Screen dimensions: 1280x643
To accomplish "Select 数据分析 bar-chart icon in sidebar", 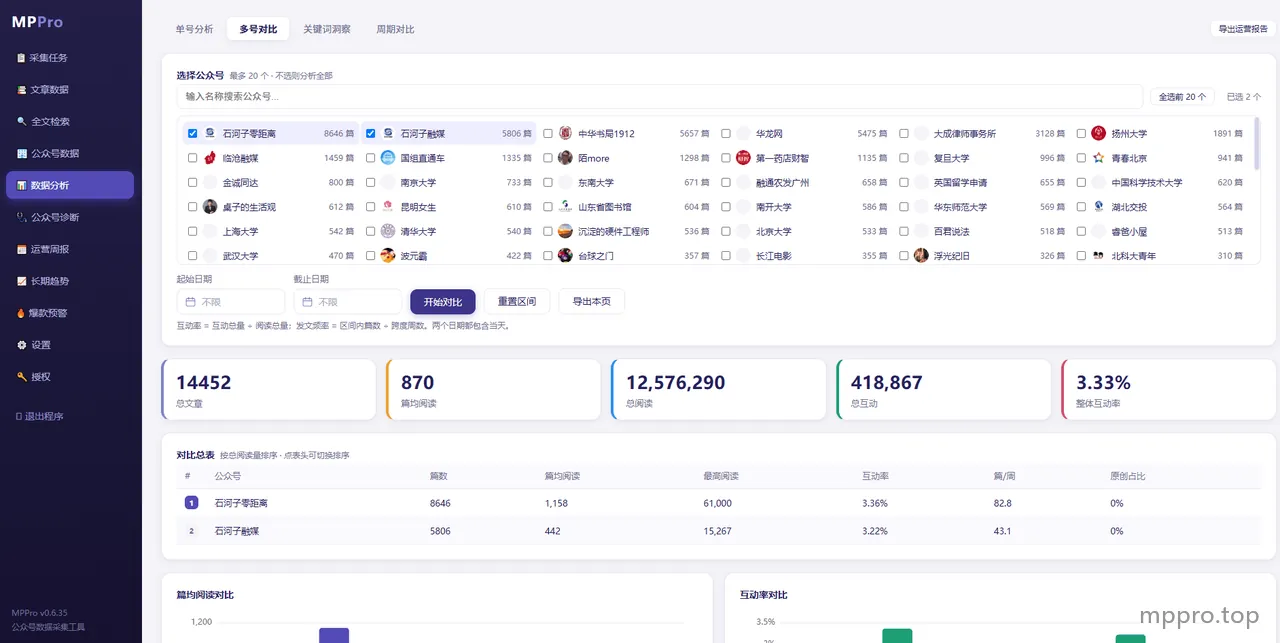I will coord(21,186).
